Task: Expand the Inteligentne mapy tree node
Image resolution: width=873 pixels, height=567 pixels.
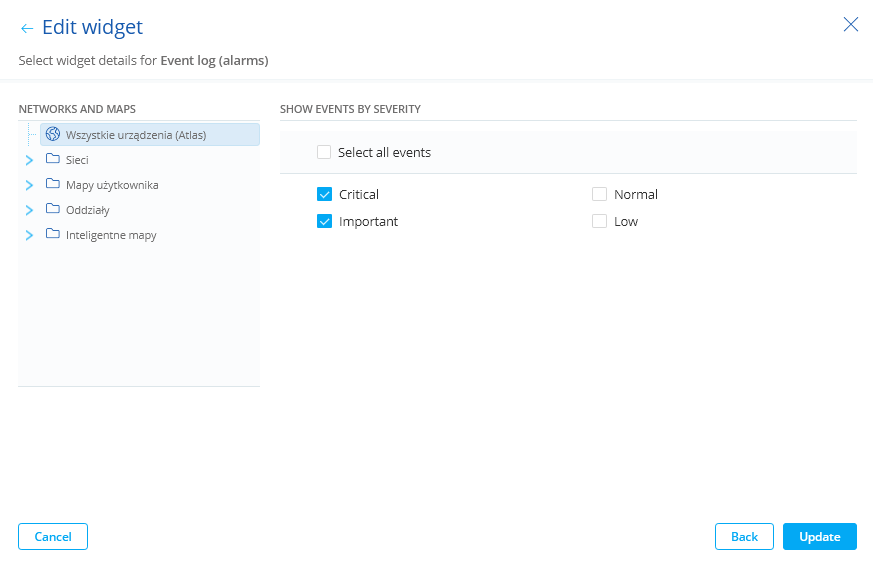Action: 29,236
